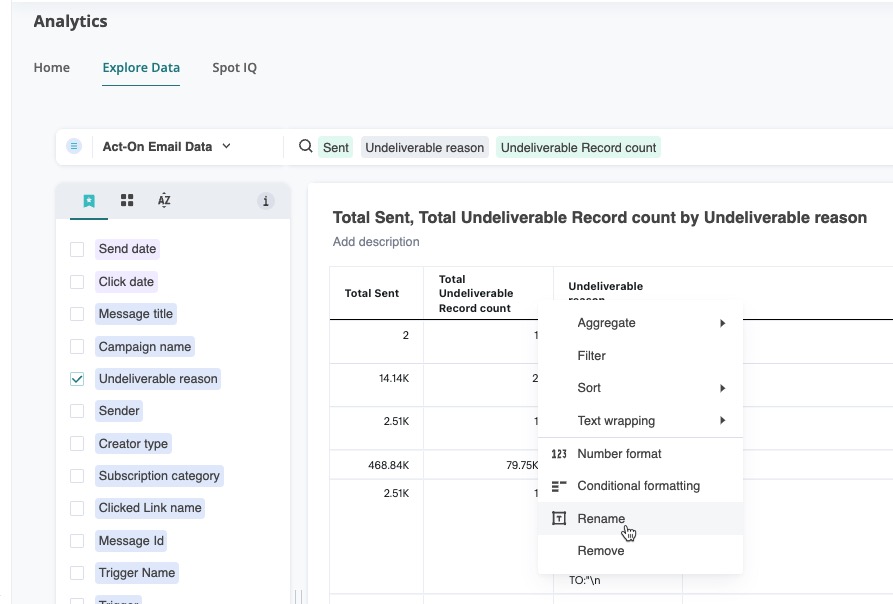Click the 468.84K cell
Image resolution: width=893 pixels, height=604 pixels.
click(x=388, y=465)
